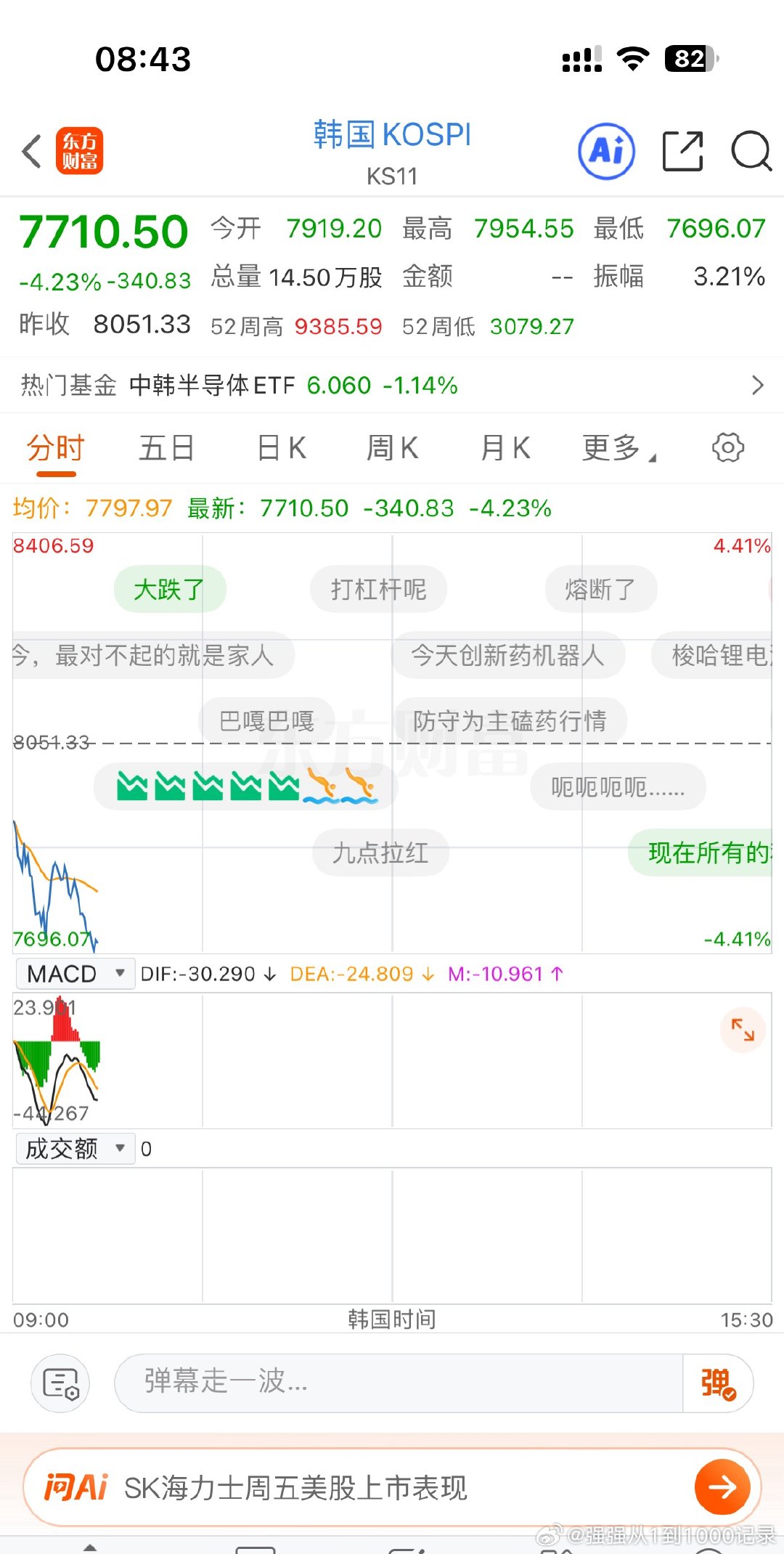The height and width of the screenshot is (1554, 784).
Task: Tap the 52周低 3079.27 value
Action: pos(531,327)
